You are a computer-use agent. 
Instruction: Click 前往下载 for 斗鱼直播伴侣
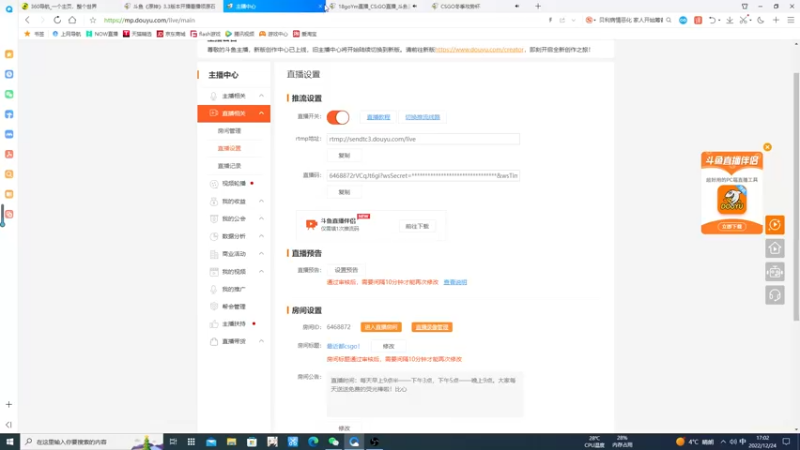417,226
